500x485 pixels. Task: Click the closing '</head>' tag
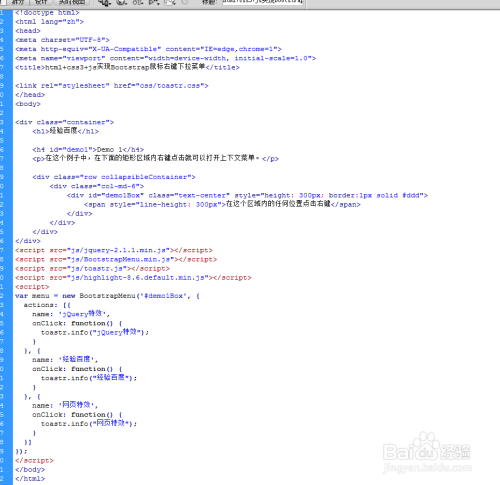(x=30, y=95)
